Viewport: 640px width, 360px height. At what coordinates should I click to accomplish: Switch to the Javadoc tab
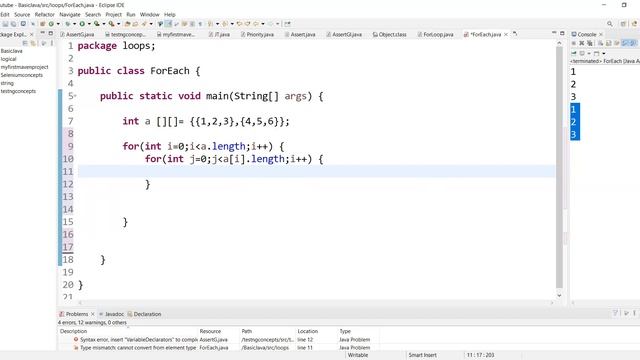pos(111,314)
